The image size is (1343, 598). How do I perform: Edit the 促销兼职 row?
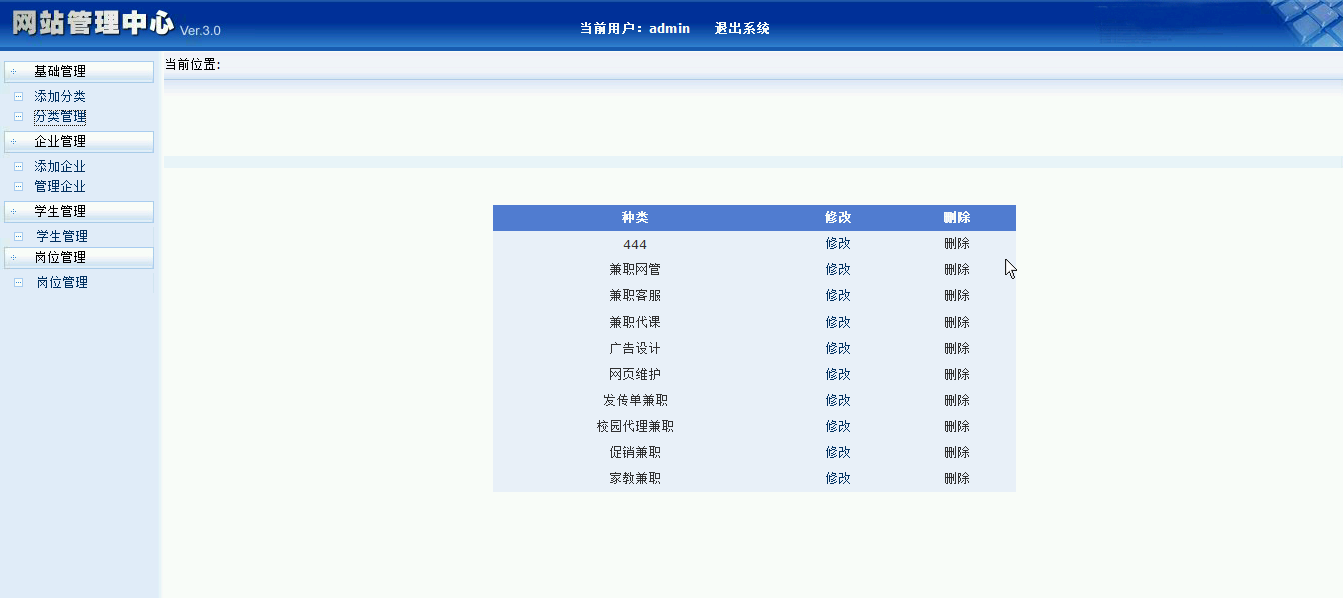(x=838, y=452)
